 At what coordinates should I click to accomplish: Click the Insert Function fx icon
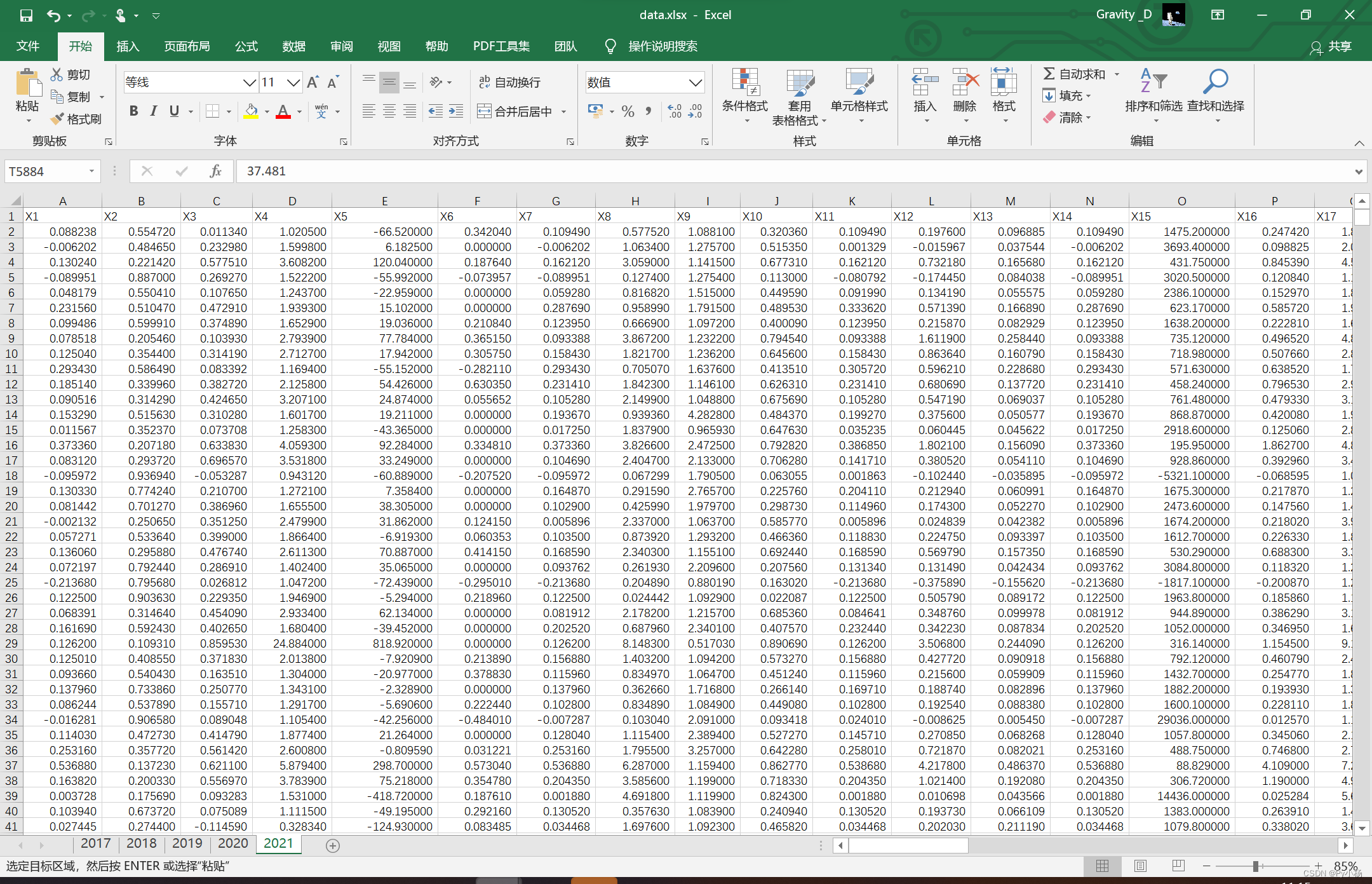point(215,171)
